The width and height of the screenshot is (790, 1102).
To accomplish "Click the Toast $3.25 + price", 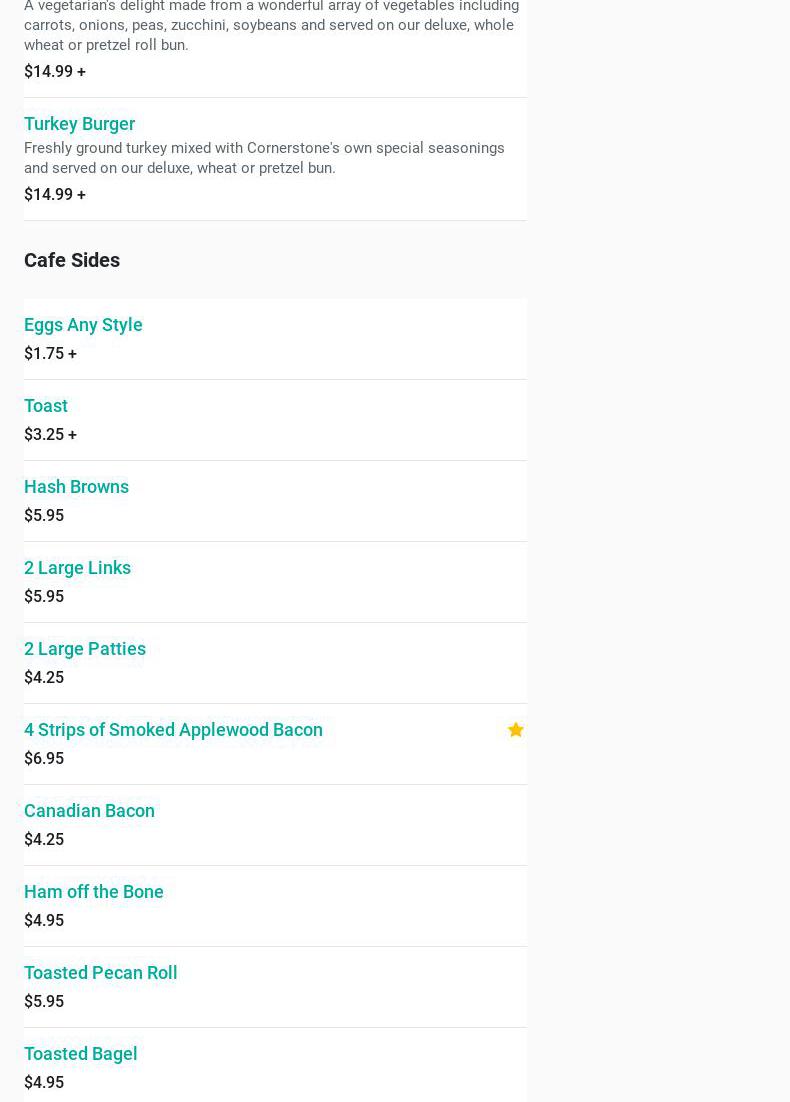I will pyautogui.click(x=50, y=435).
